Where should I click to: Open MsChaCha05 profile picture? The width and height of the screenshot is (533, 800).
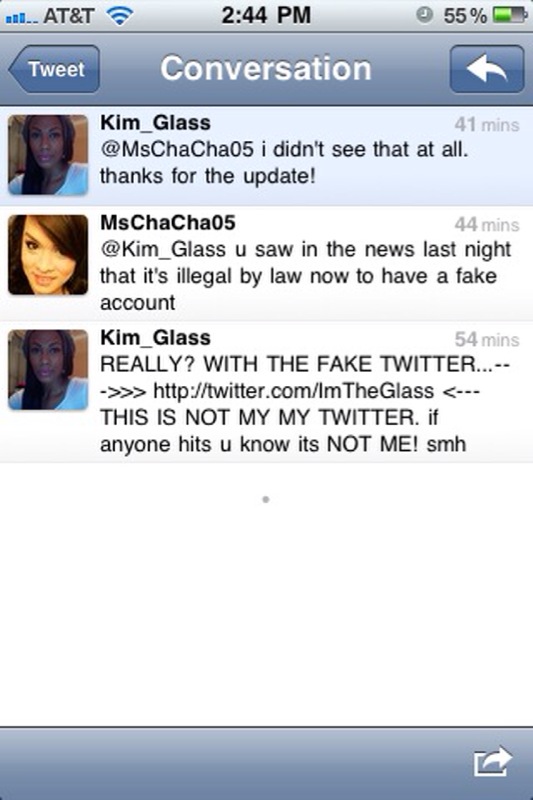click(x=48, y=255)
